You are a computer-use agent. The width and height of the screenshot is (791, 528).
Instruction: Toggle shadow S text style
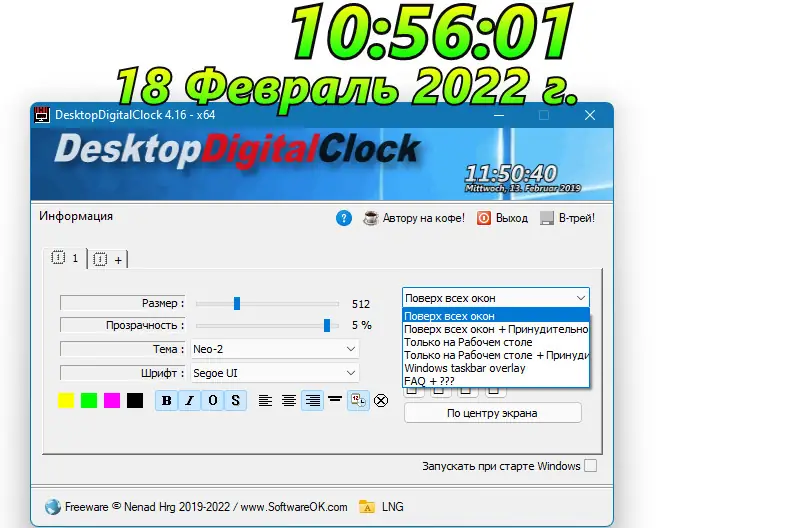tap(236, 401)
